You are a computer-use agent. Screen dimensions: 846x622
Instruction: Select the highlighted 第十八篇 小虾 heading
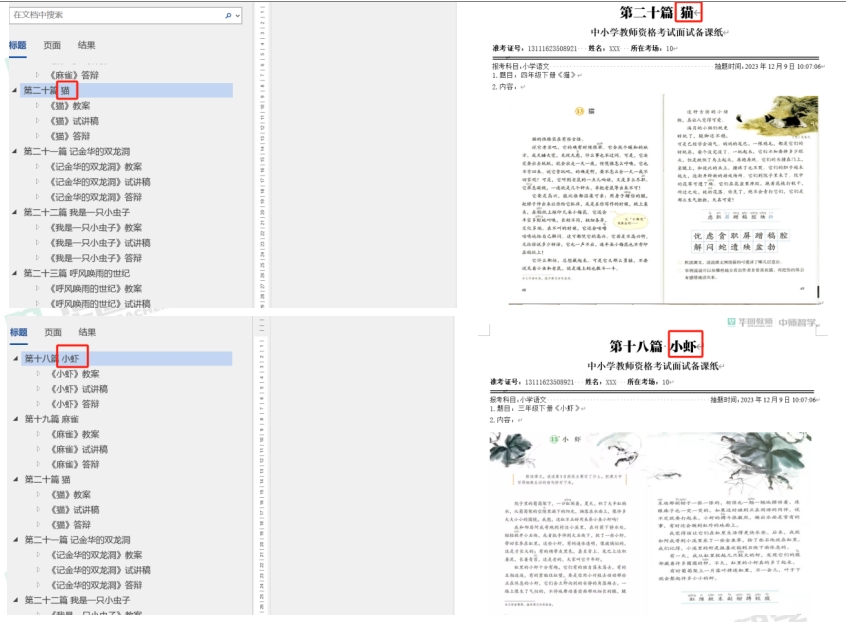(55, 358)
